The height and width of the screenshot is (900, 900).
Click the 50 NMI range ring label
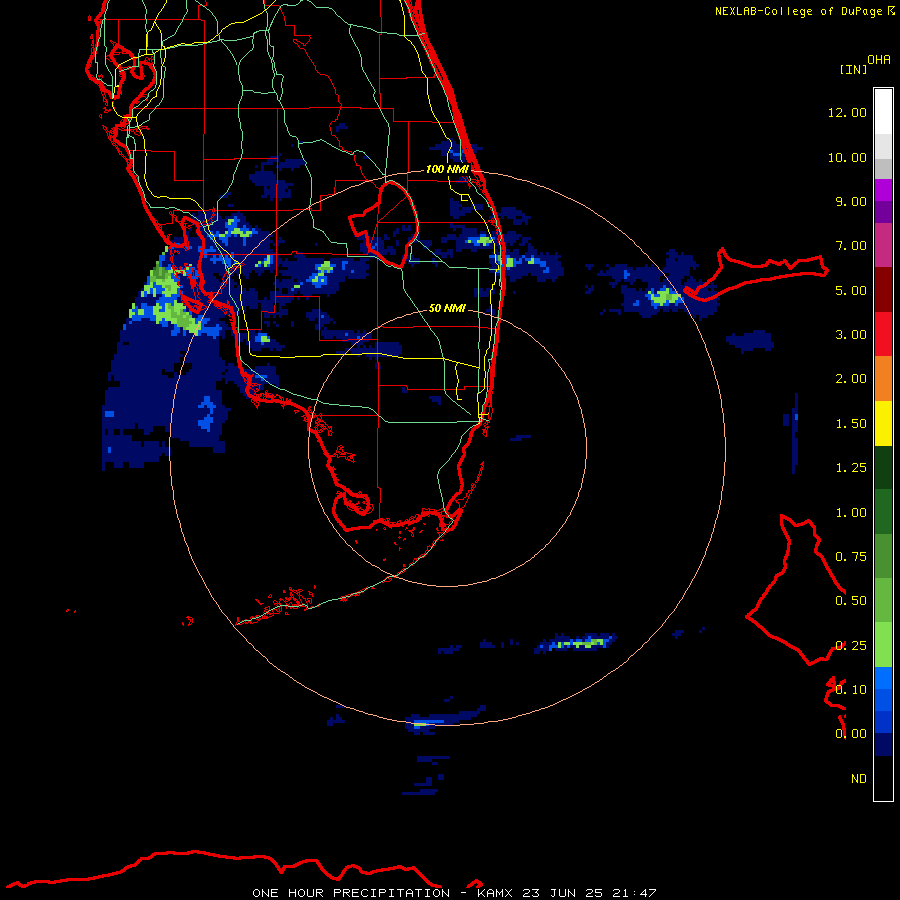[447, 308]
